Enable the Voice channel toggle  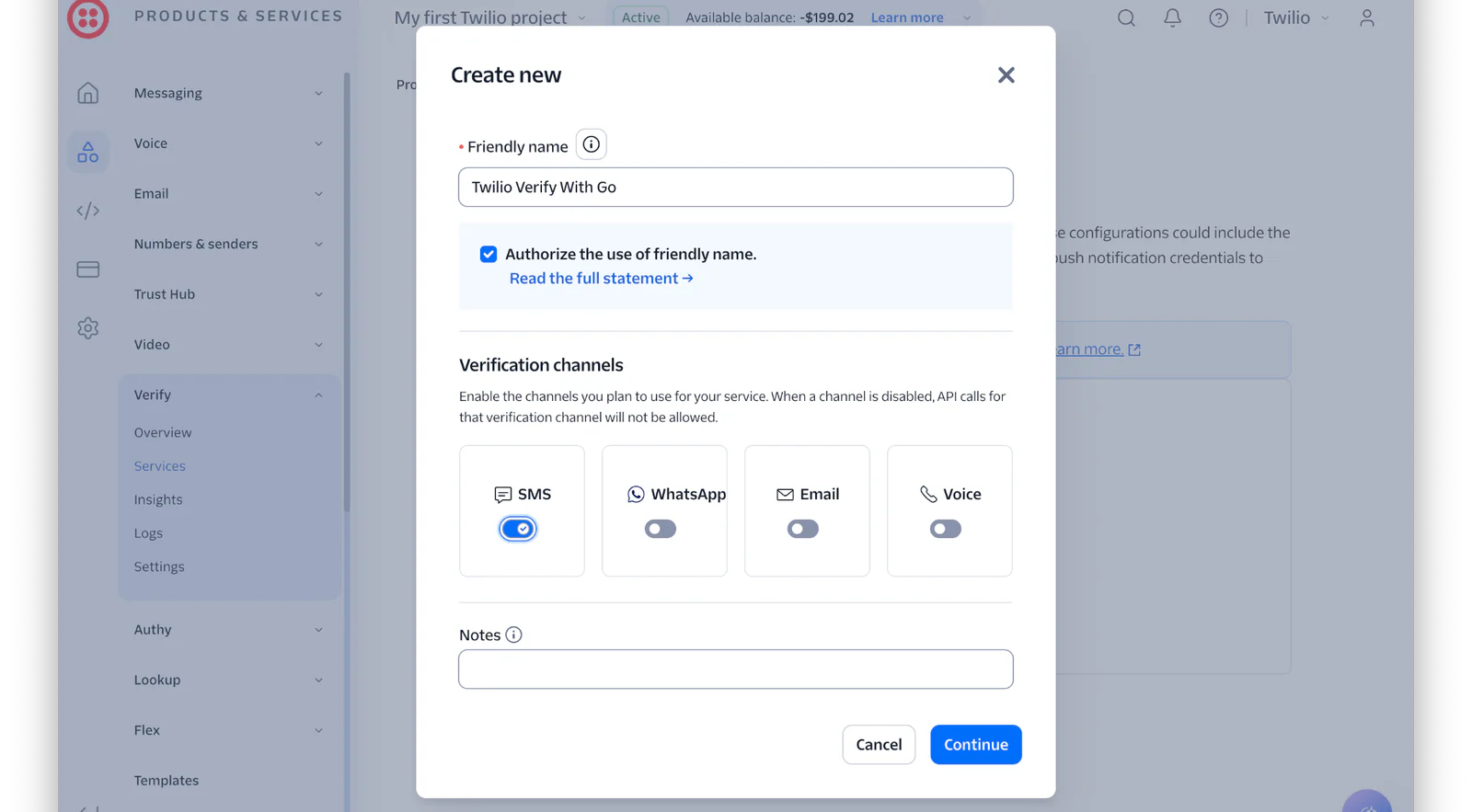tap(945, 529)
